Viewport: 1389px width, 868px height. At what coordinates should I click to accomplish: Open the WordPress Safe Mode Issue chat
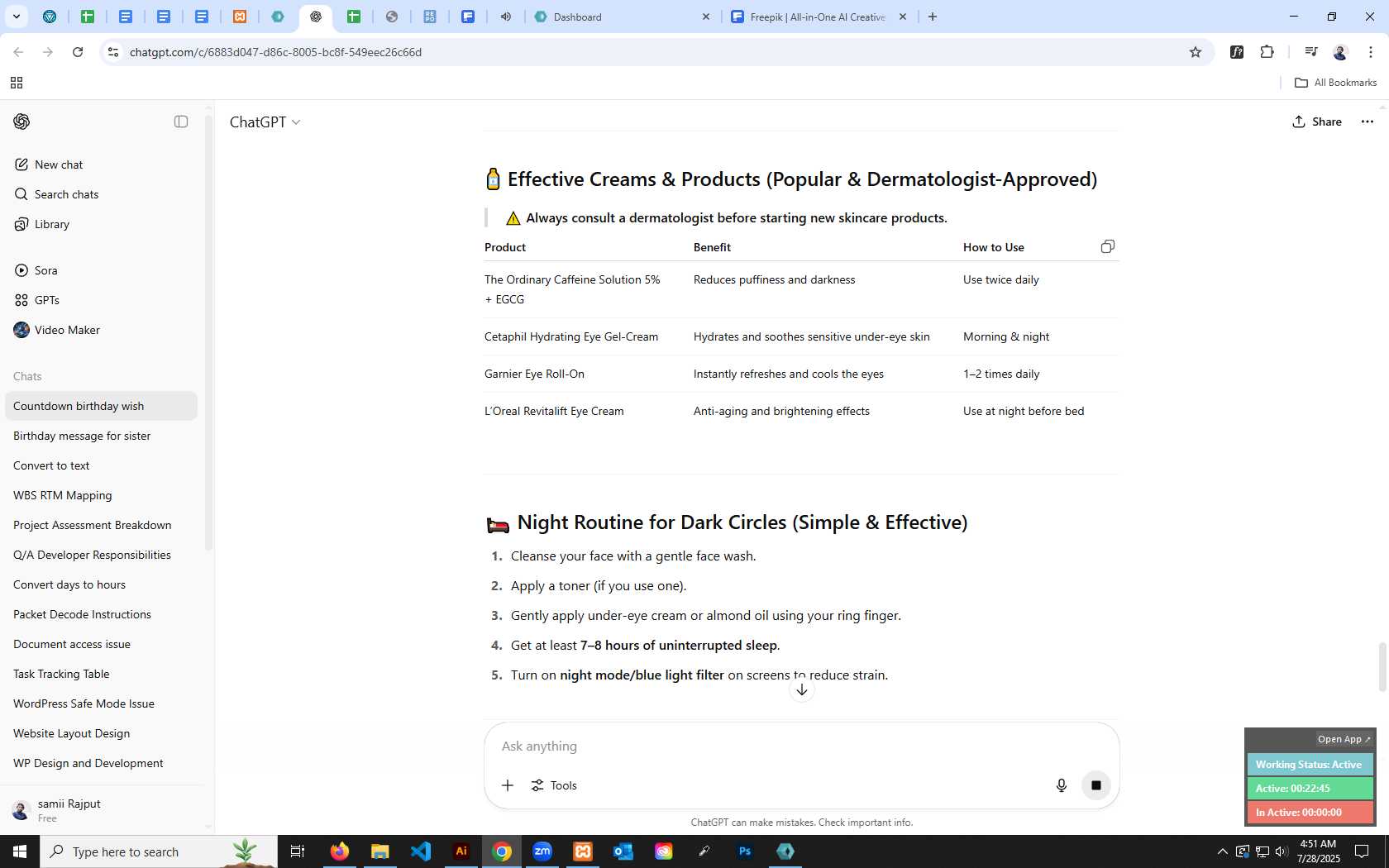(x=101, y=703)
